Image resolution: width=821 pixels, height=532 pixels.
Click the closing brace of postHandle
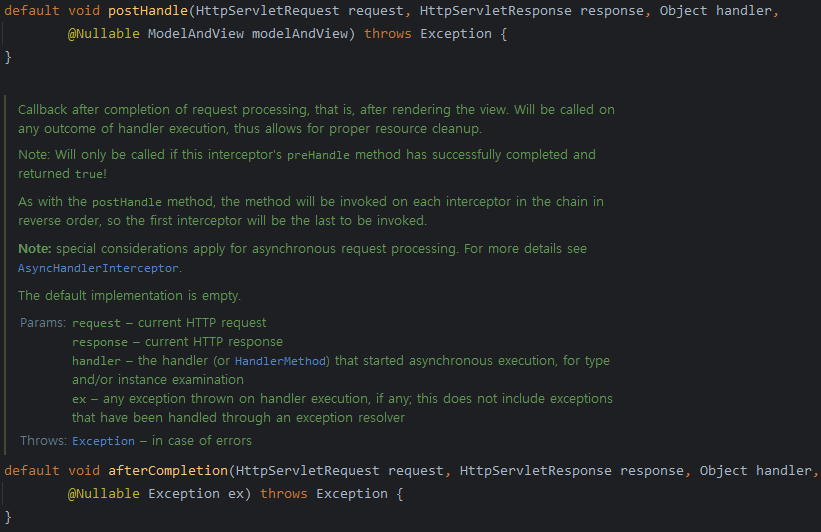pyautogui.click(x=8, y=57)
